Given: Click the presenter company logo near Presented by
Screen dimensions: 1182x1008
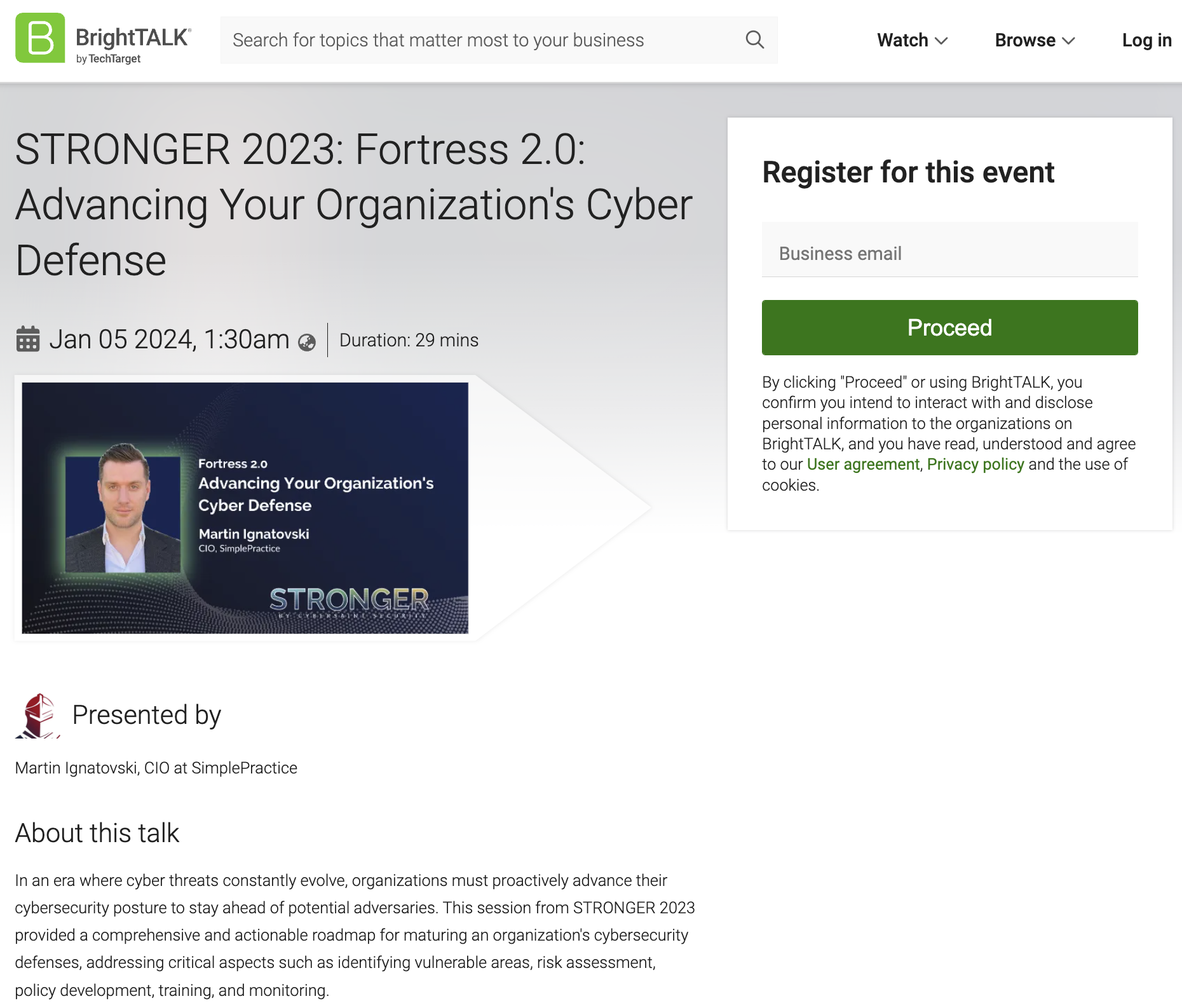Looking at the screenshot, I should point(39,714).
